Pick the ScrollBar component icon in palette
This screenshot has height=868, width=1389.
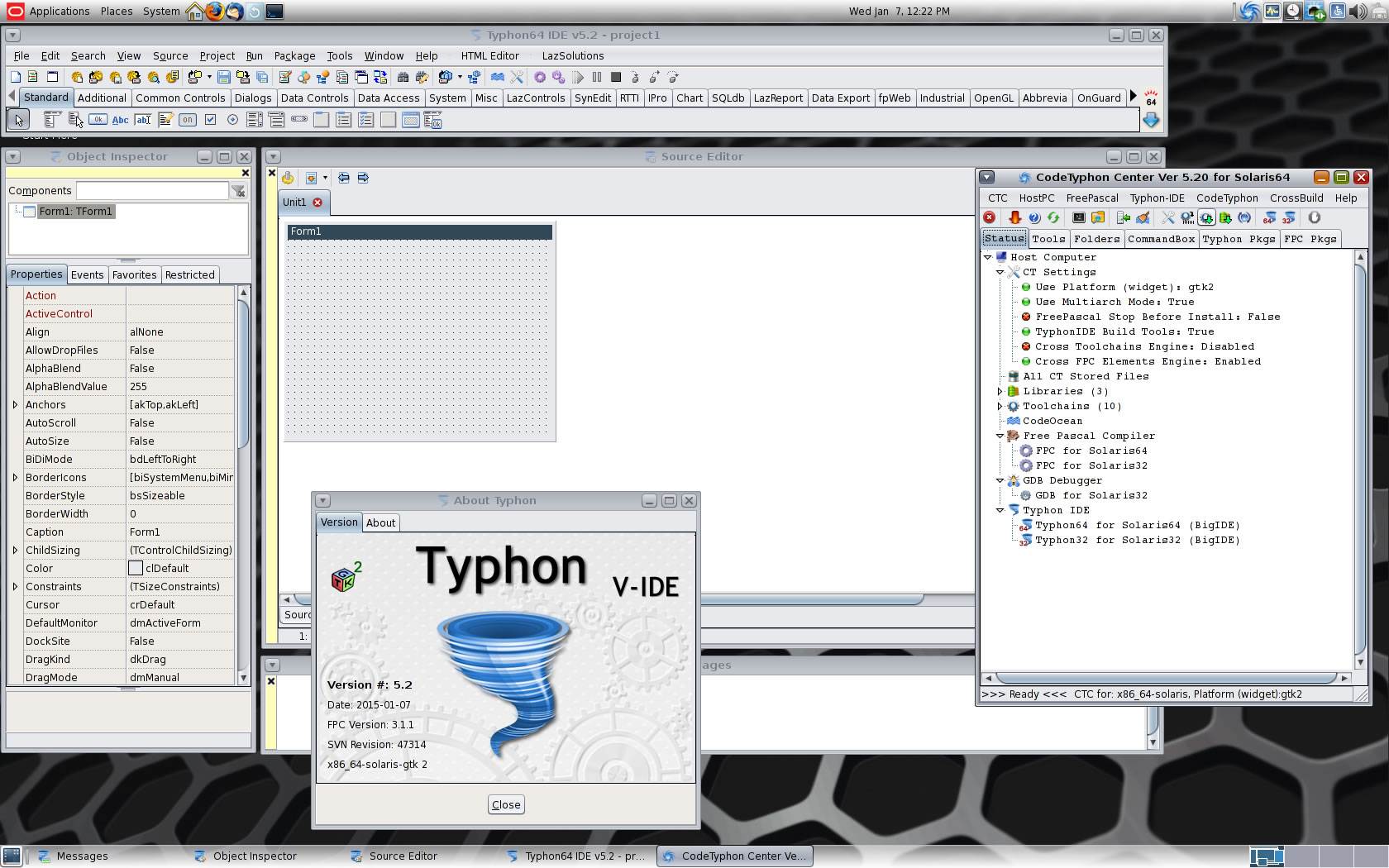pyautogui.click(x=298, y=119)
